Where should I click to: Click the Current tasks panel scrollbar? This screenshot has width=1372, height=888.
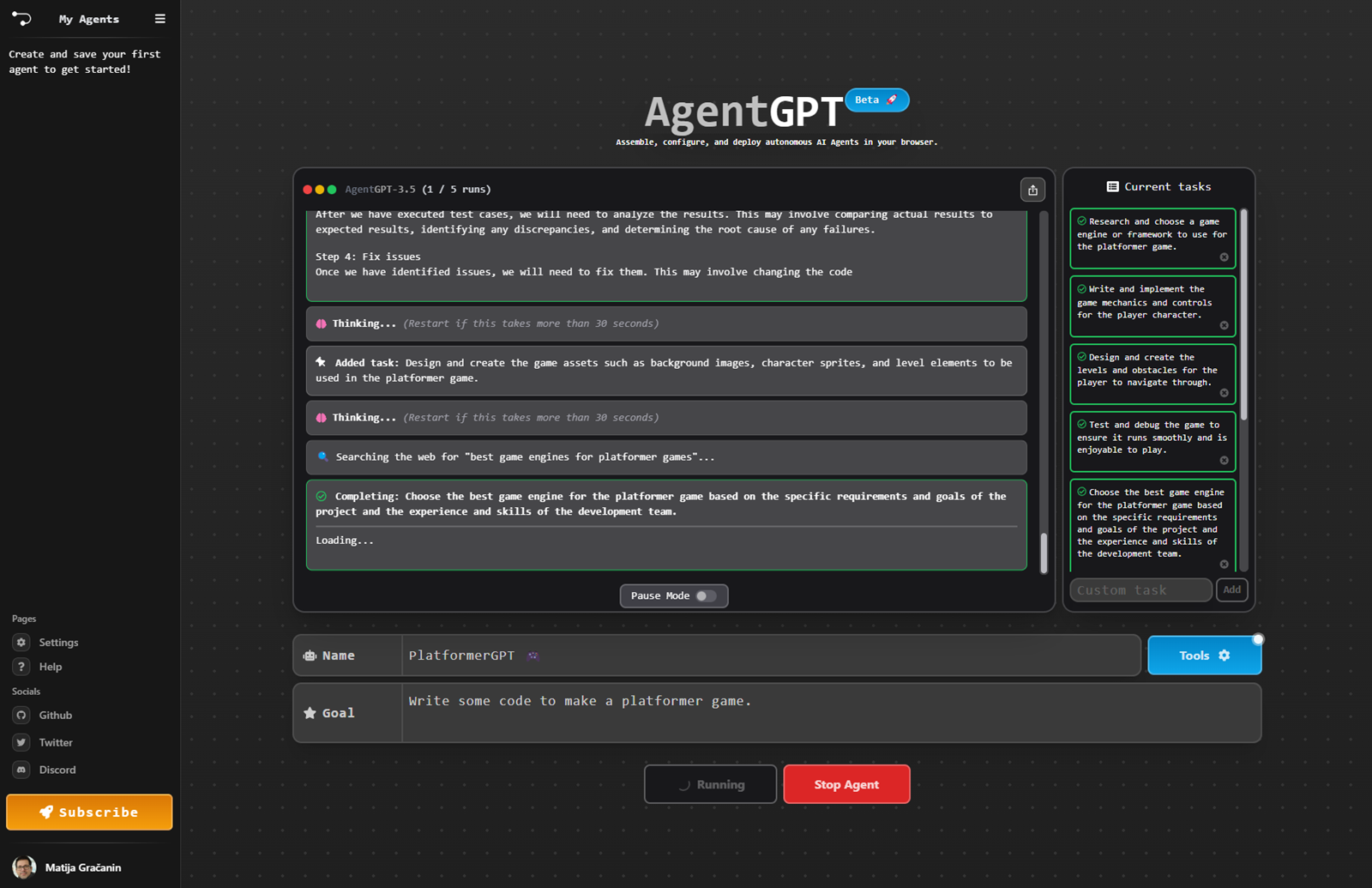click(x=1243, y=314)
